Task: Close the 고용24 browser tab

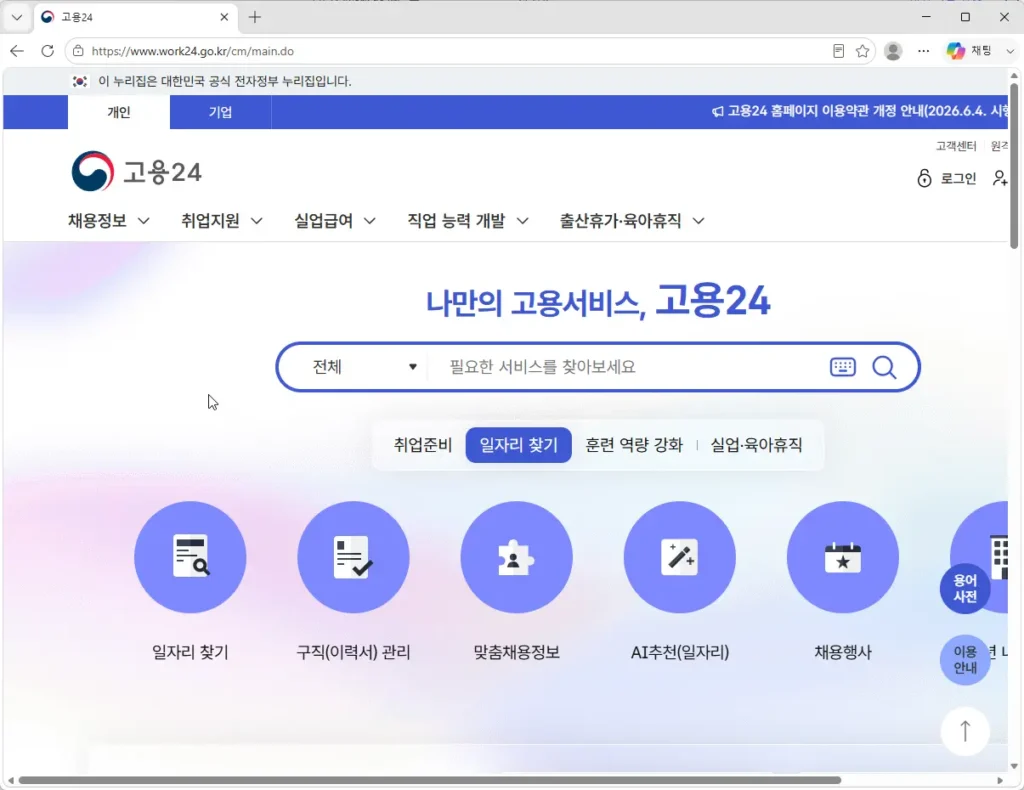Action: [224, 17]
